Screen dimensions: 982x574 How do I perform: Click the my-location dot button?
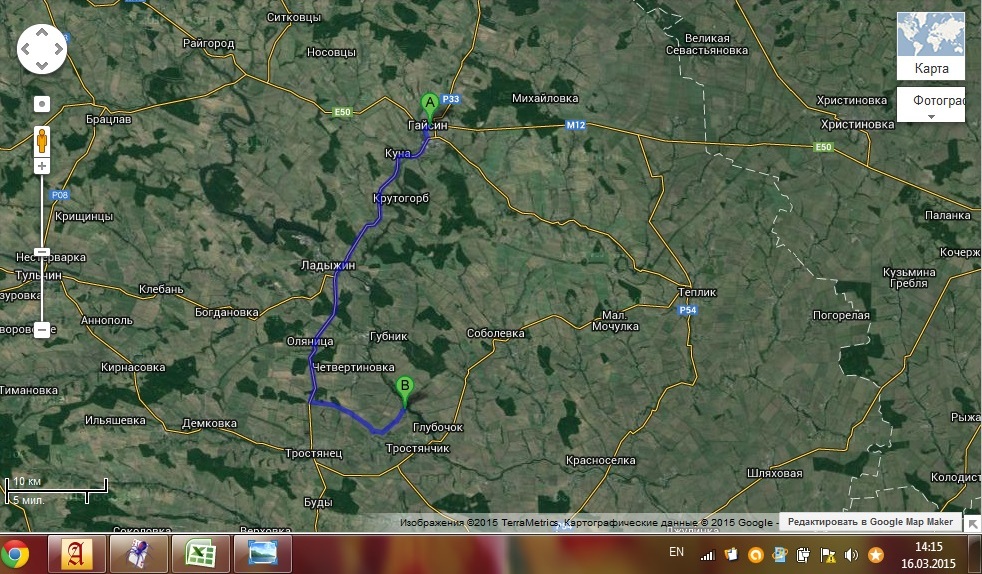[x=42, y=103]
